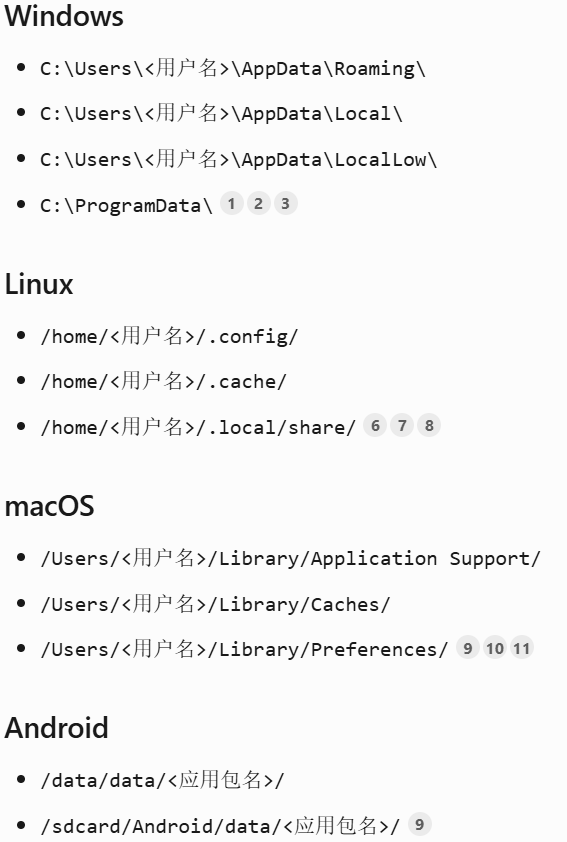Open citation badge 9 after sdcard path
This screenshot has width=567, height=842.
pos(419,824)
